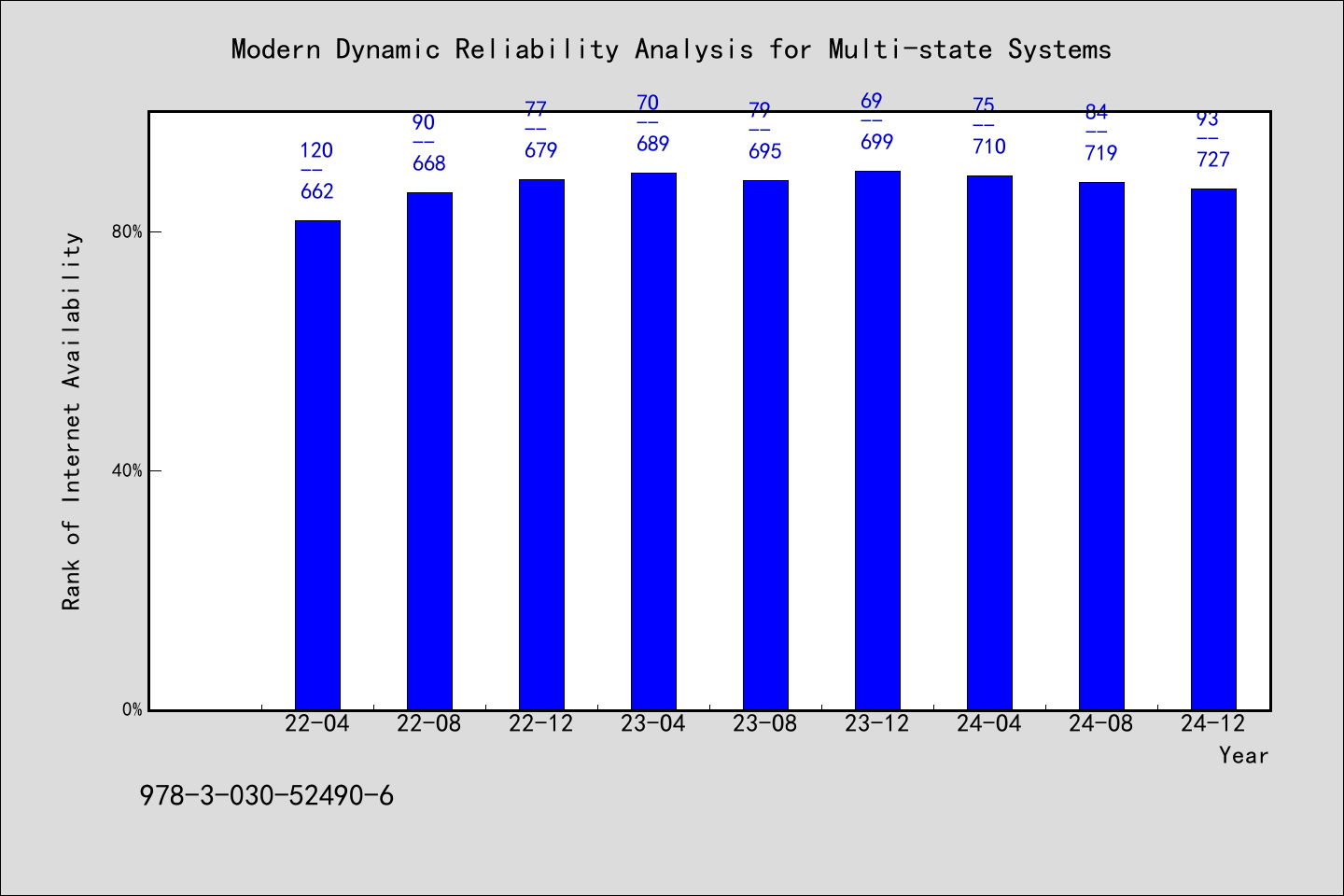Click the value 719 above the 24-08 bar
This screenshot has width=1344, height=896.
1101,153
